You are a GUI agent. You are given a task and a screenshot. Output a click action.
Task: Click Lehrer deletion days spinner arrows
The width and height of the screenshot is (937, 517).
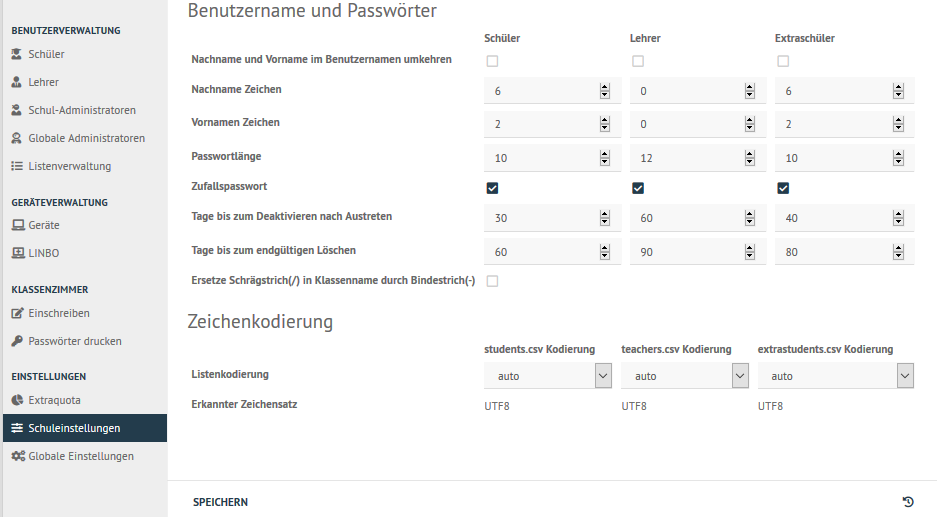pos(750,252)
